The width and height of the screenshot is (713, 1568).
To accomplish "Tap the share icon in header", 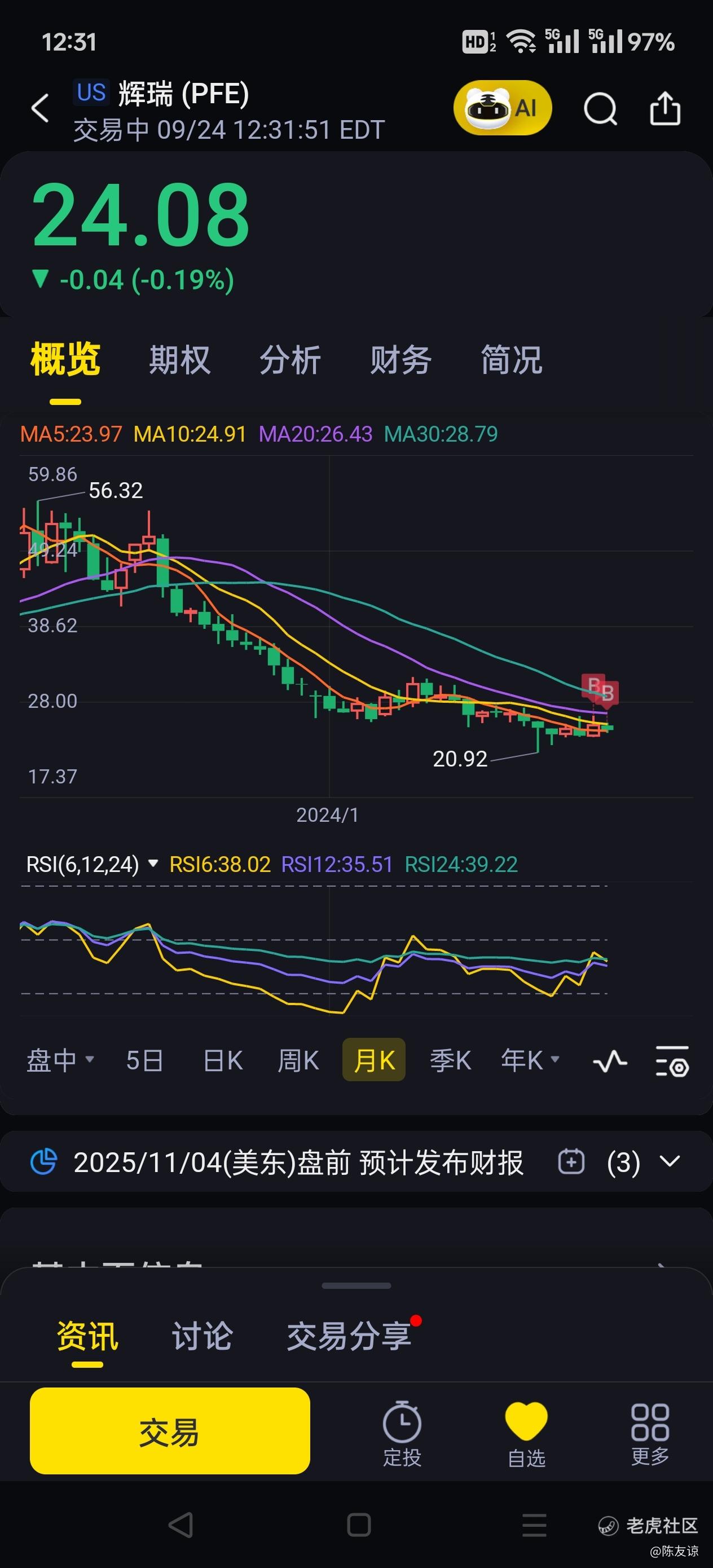I will (x=665, y=108).
